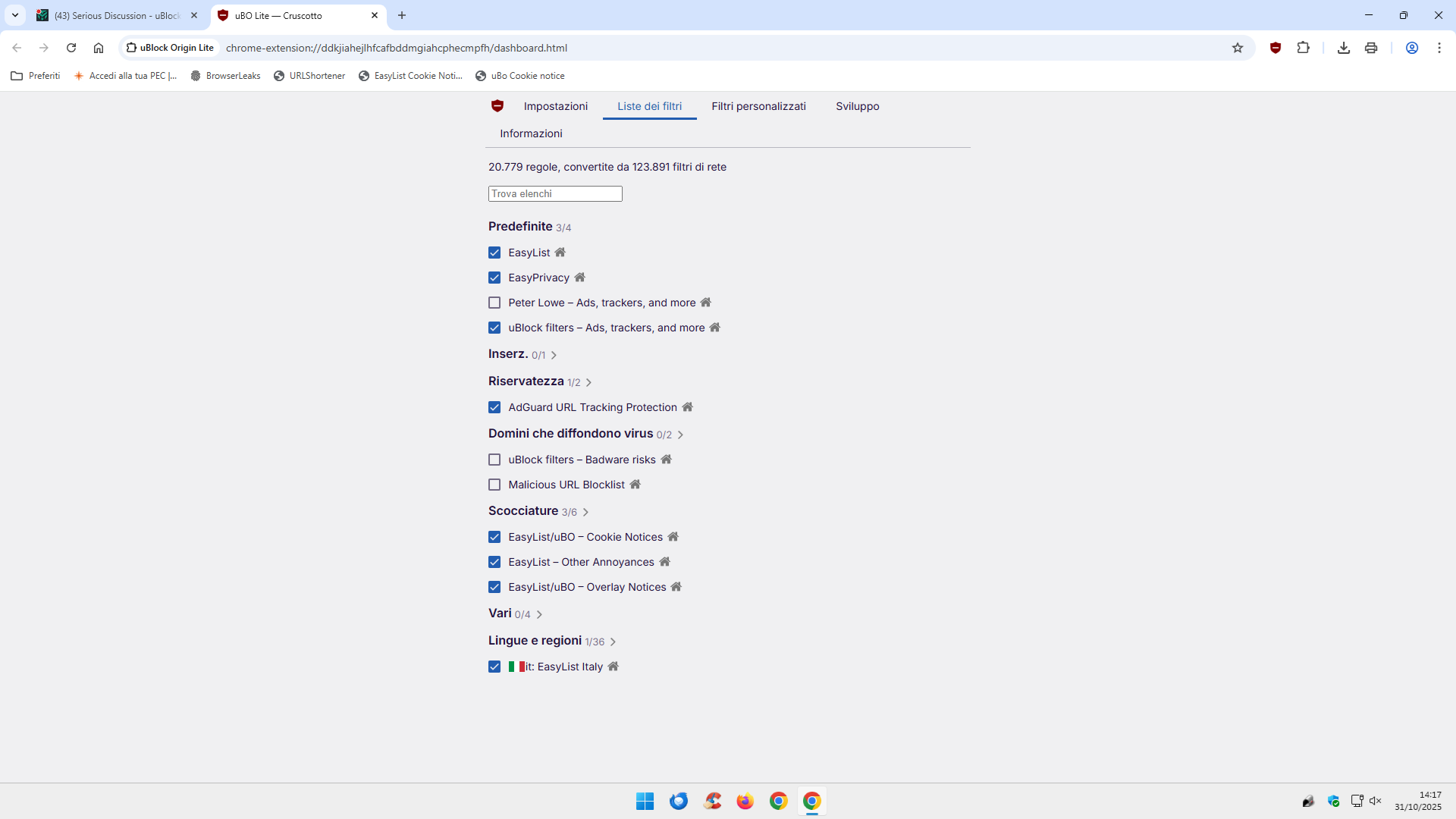The height and width of the screenshot is (819, 1456).
Task: Switch to the Impostazioni tab
Action: click(x=555, y=106)
